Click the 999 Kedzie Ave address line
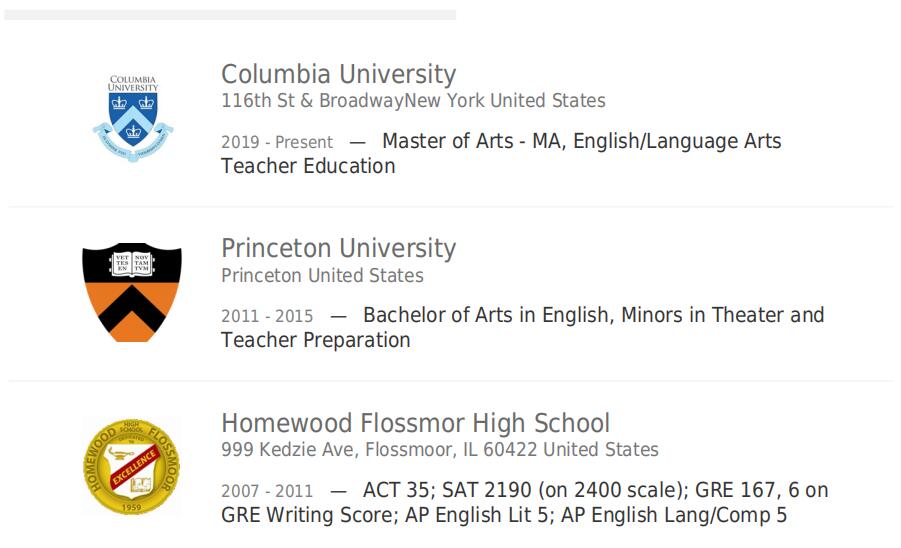The image size is (901, 548). tap(440, 449)
